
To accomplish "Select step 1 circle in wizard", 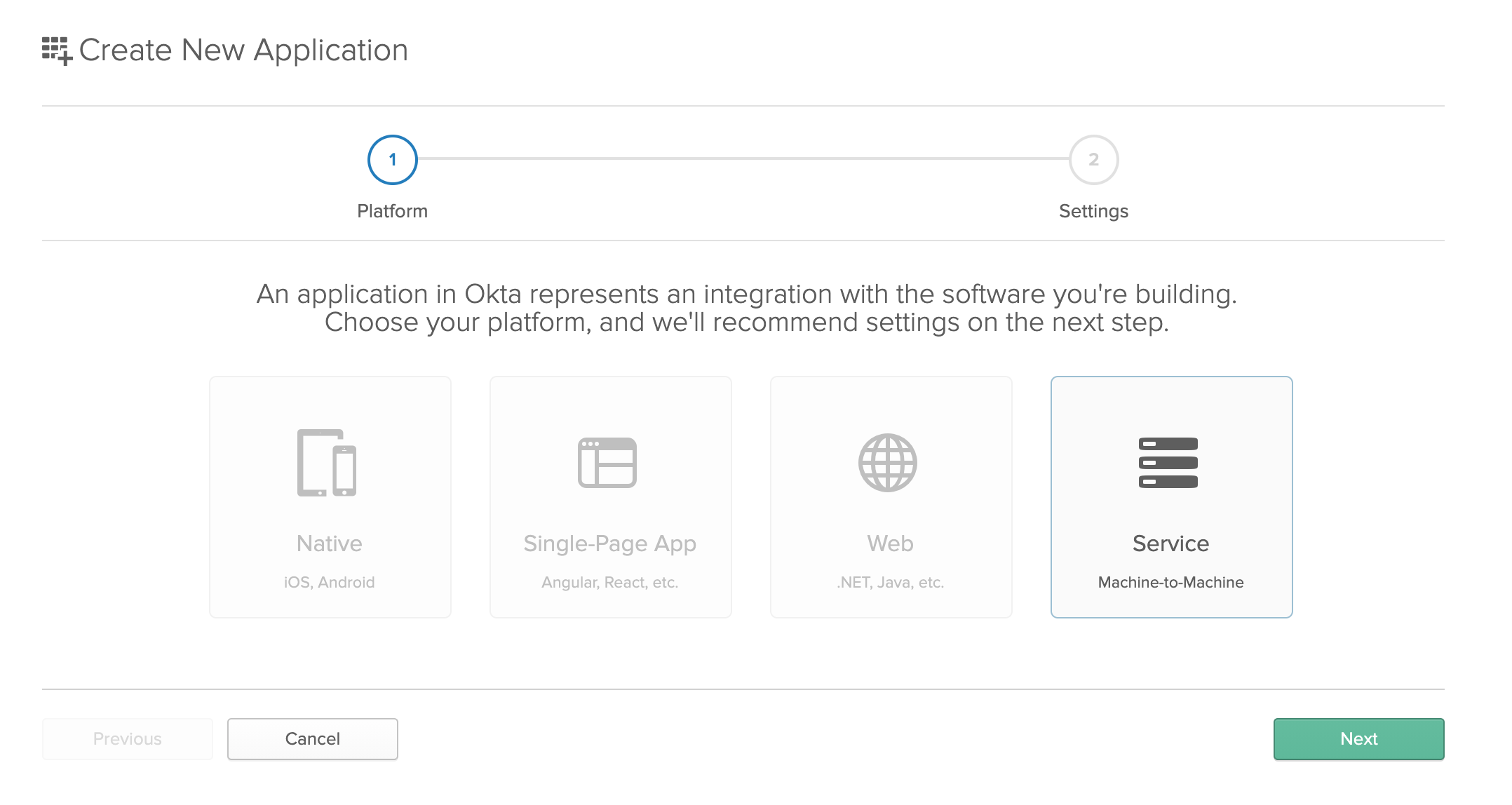I will point(393,160).
